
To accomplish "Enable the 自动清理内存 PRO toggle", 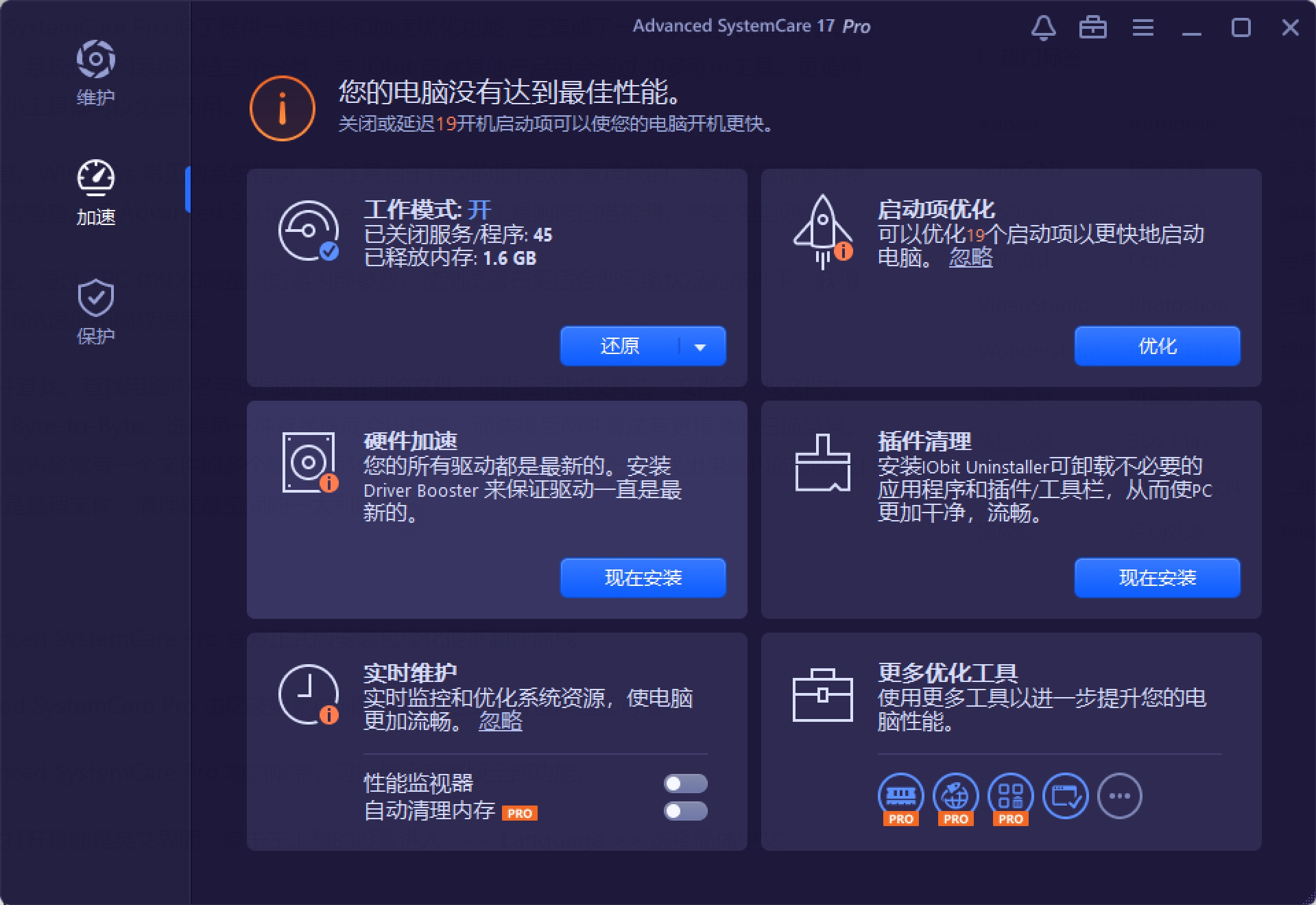I will coord(686,812).
